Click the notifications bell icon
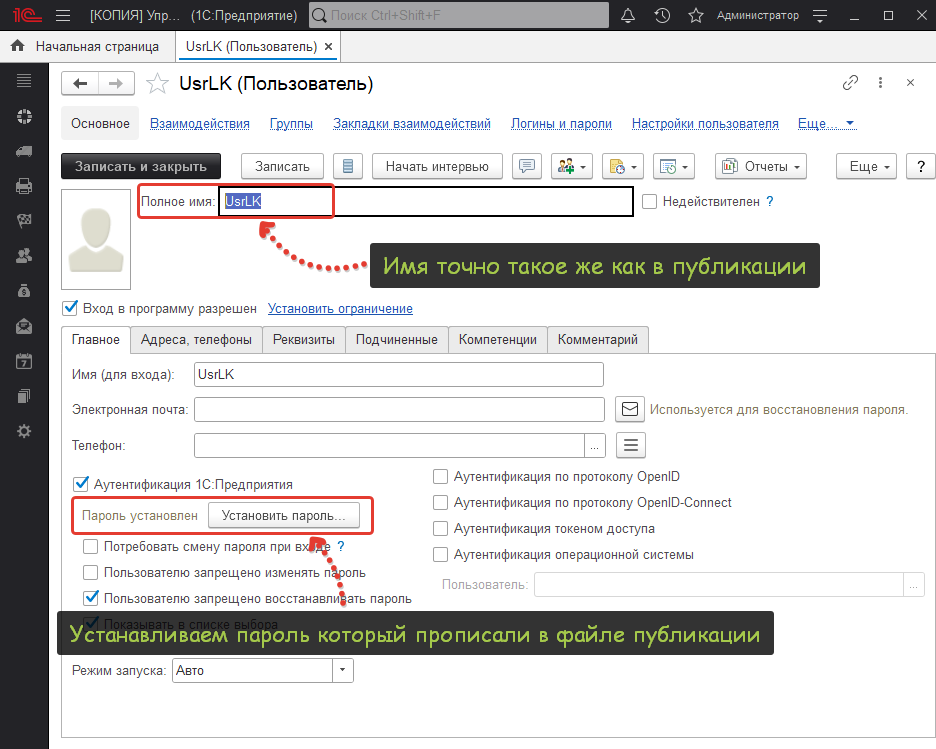 pyautogui.click(x=628, y=16)
